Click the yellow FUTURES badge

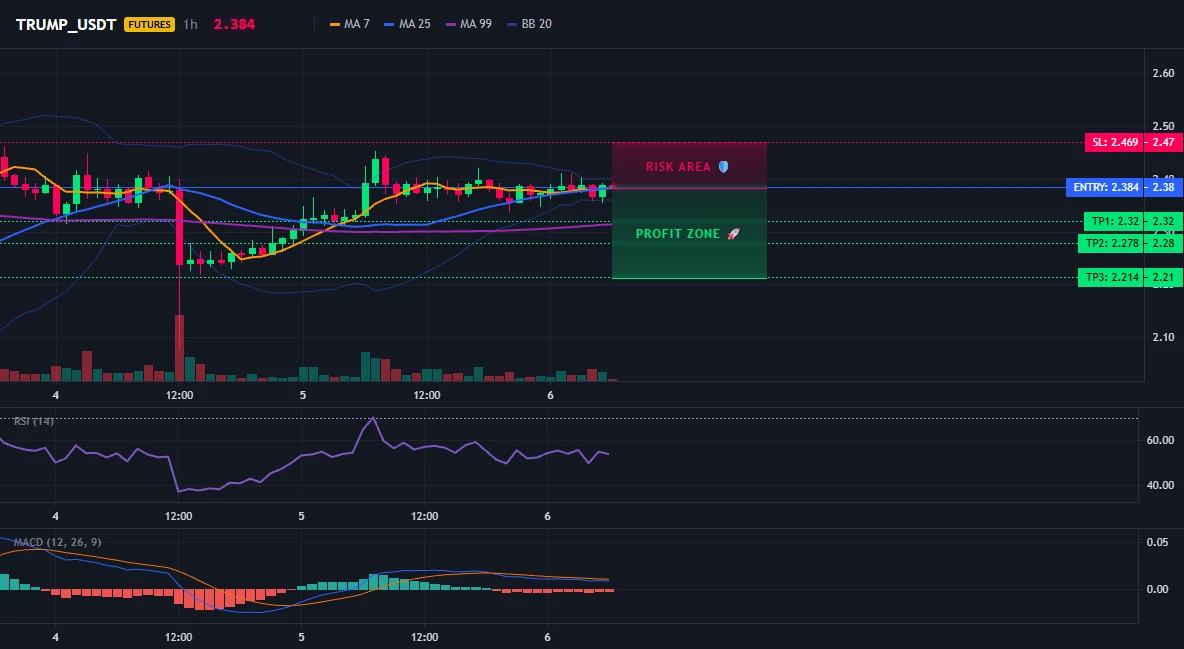click(x=150, y=24)
